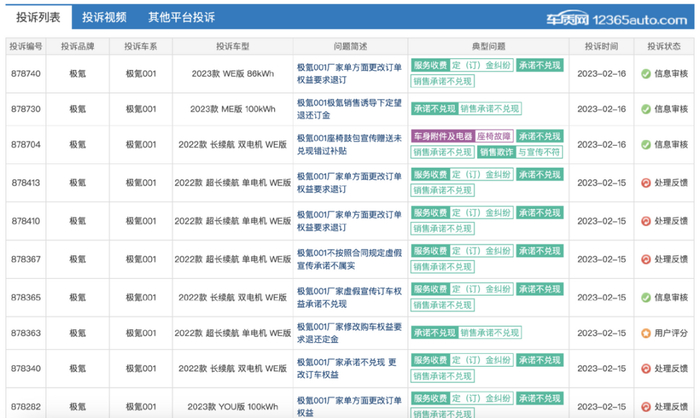Click the 销售欺诈 tag in row 878704

496,152
